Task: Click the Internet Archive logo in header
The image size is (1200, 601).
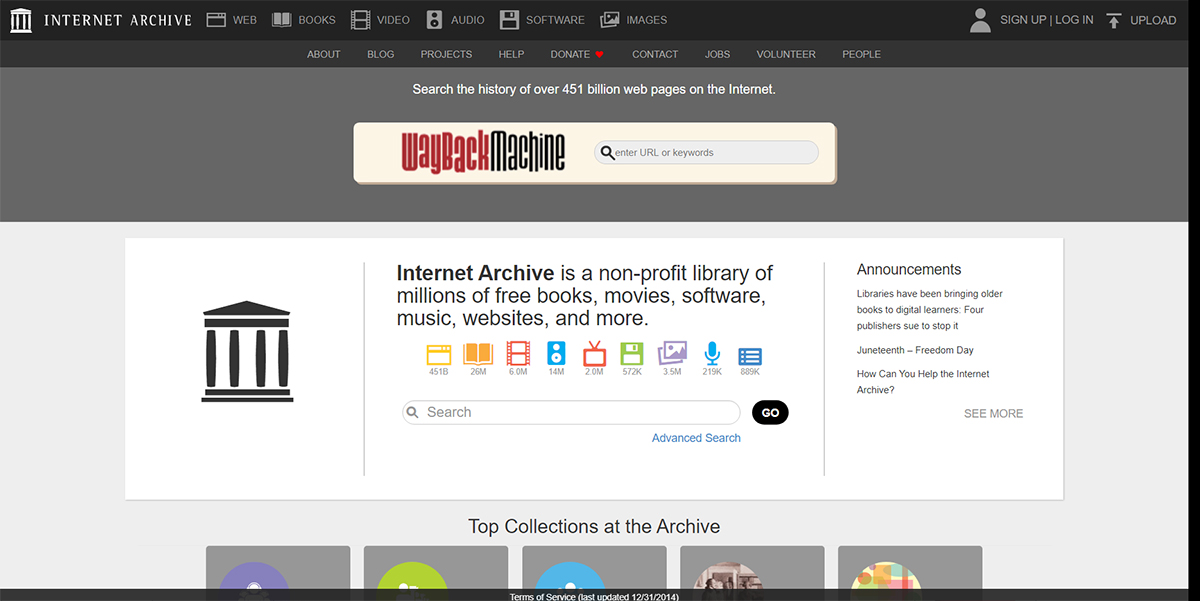Action: tap(100, 20)
